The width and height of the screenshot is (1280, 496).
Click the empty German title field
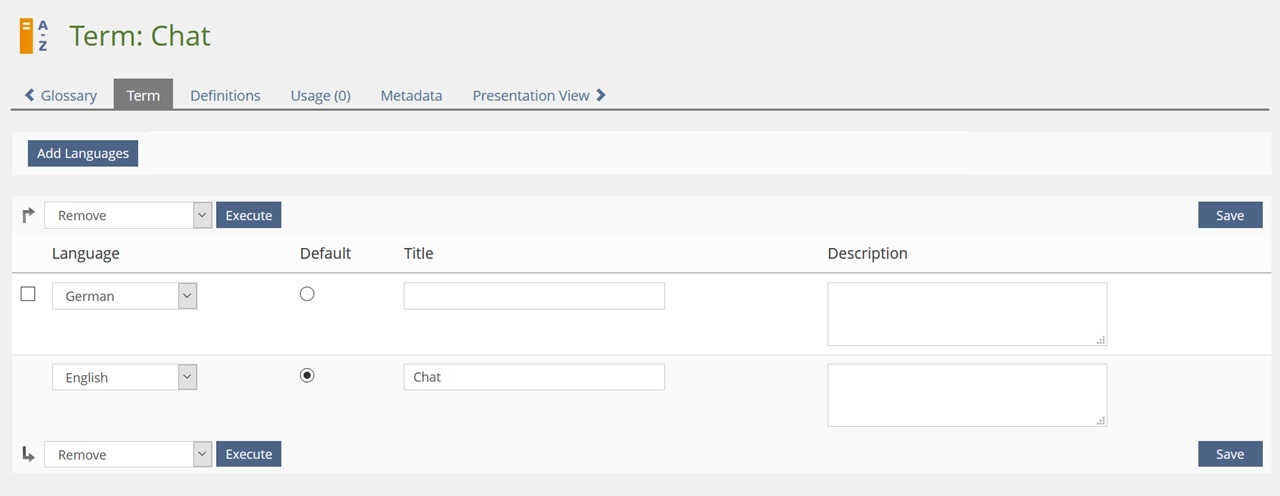(534, 296)
